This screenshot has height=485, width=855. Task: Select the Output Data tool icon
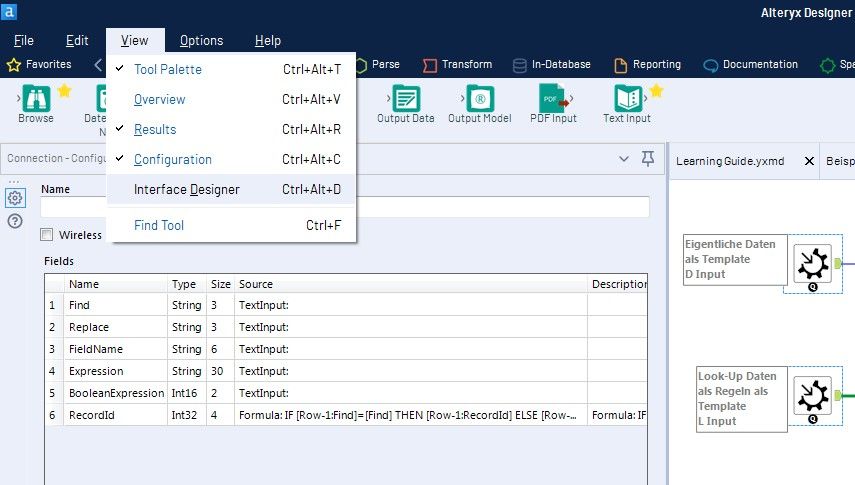pyautogui.click(x=406, y=98)
